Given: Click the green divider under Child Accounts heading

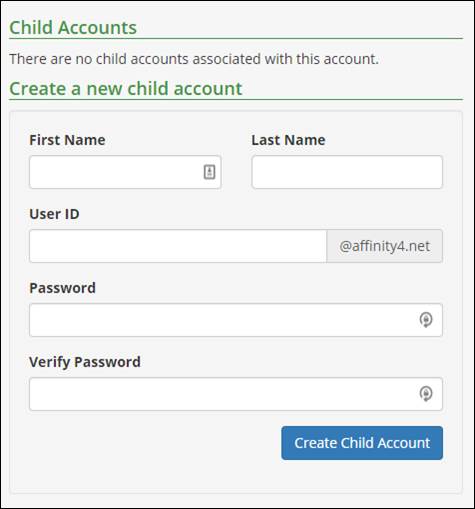Looking at the screenshot, I should [236, 39].
